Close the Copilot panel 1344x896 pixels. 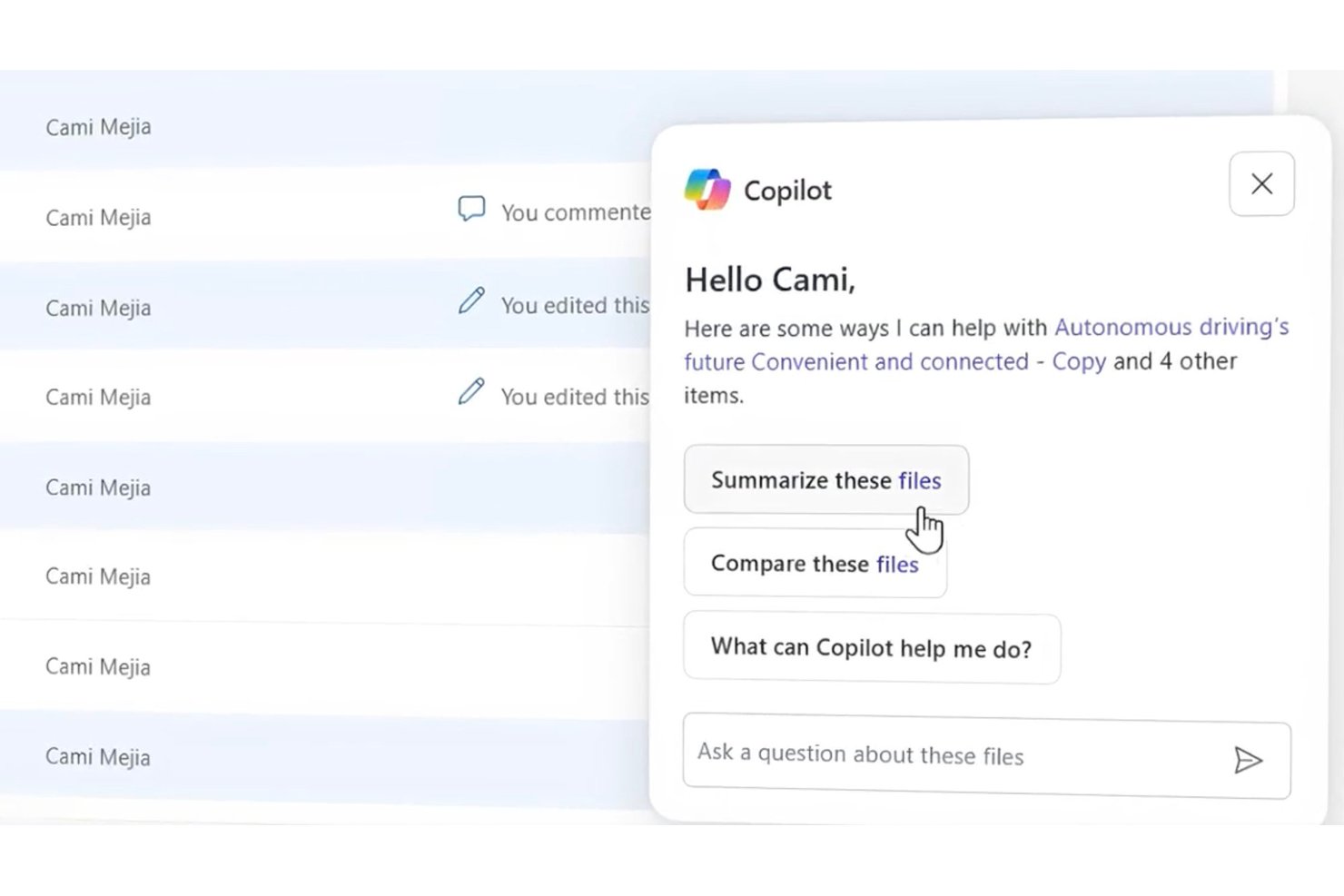(1261, 183)
